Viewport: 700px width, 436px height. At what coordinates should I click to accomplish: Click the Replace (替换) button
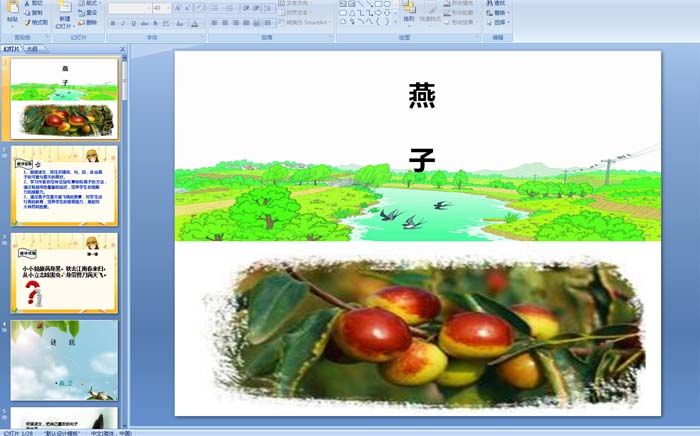click(x=500, y=12)
